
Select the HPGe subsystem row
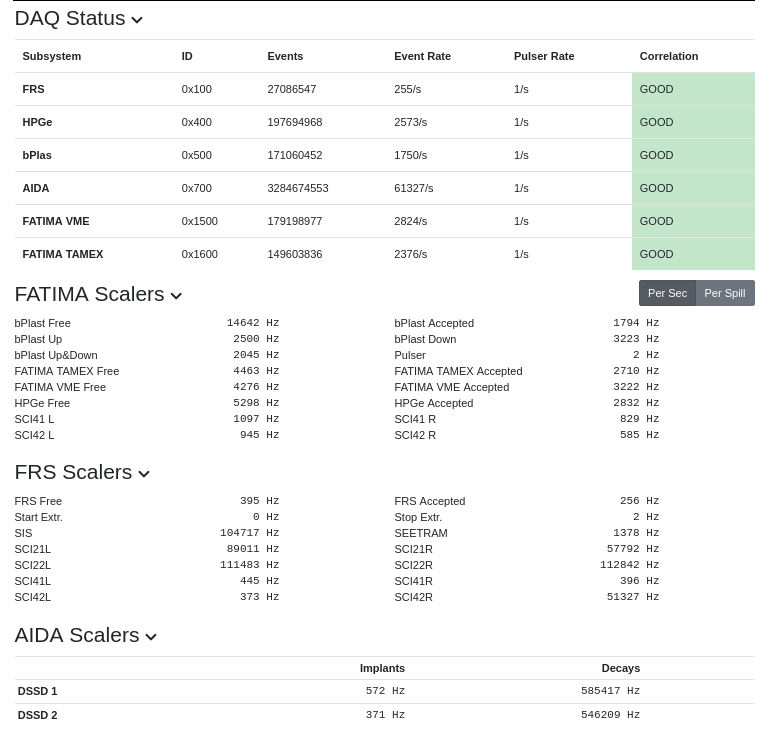click(37, 122)
